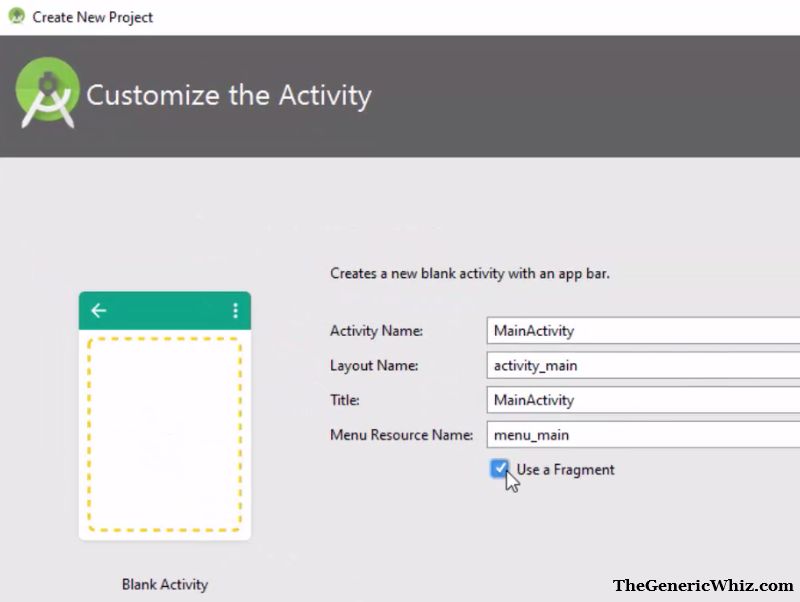Click the Menu Resource Name label
The width and height of the screenshot is (800, 602).
[402, 435]
